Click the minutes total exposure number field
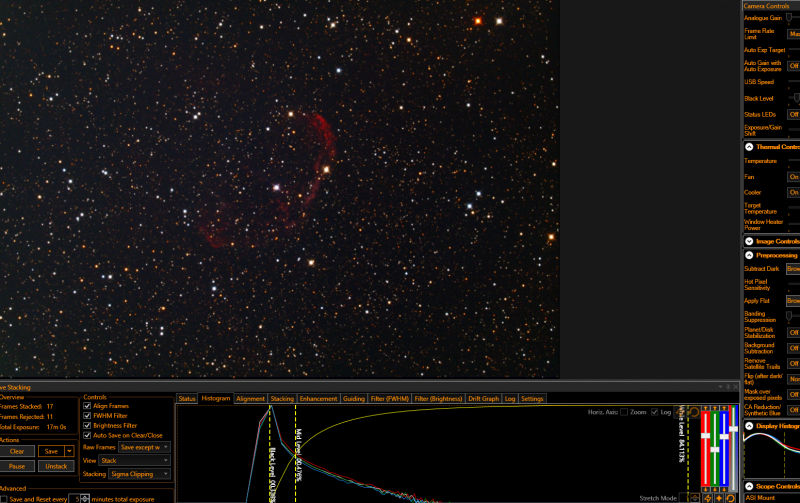 (x=74, y=499)
